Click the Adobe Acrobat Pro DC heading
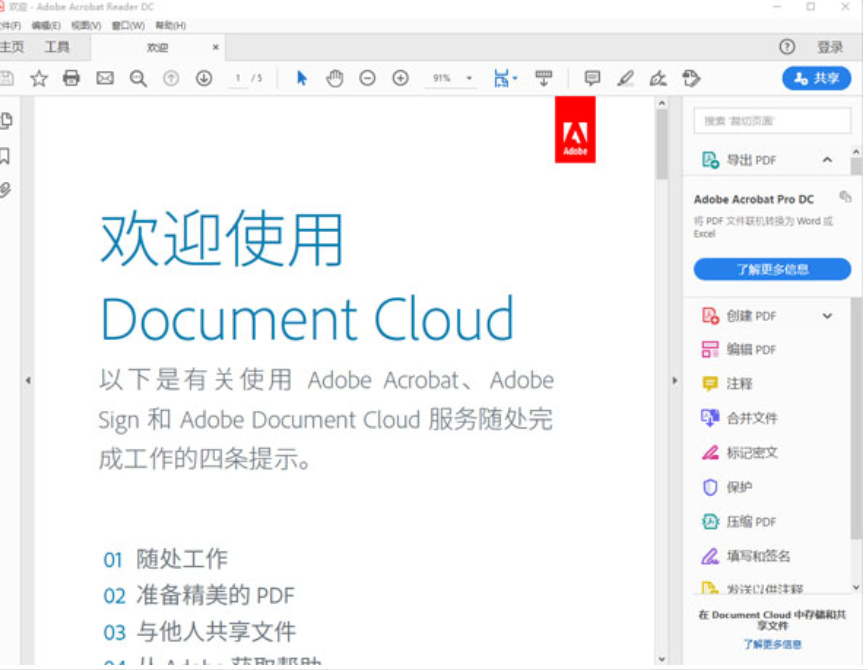Viewport: 868px width, 670px height. (753, 199)
